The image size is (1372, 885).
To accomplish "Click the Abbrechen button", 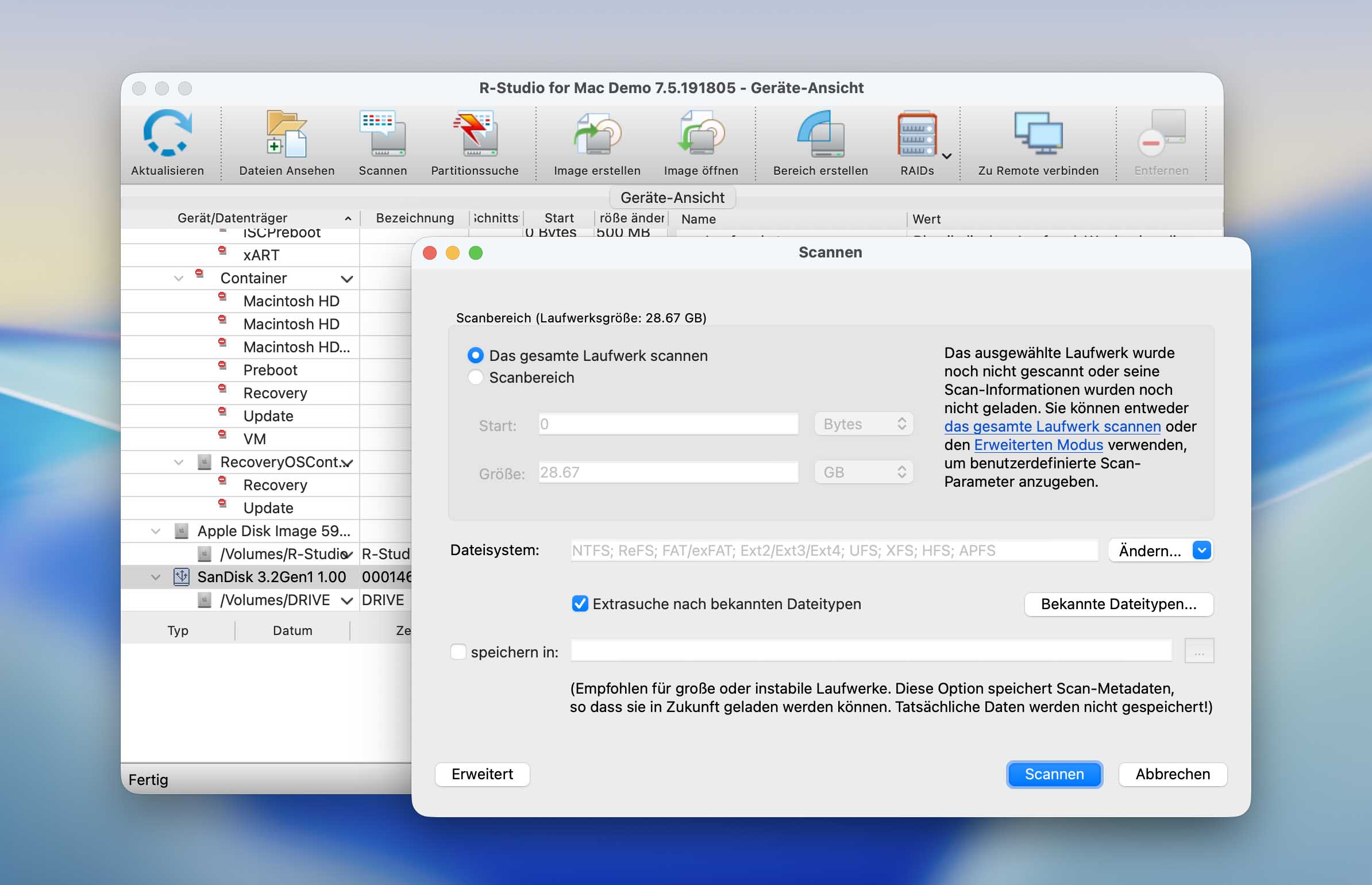I will (1173, 774).
